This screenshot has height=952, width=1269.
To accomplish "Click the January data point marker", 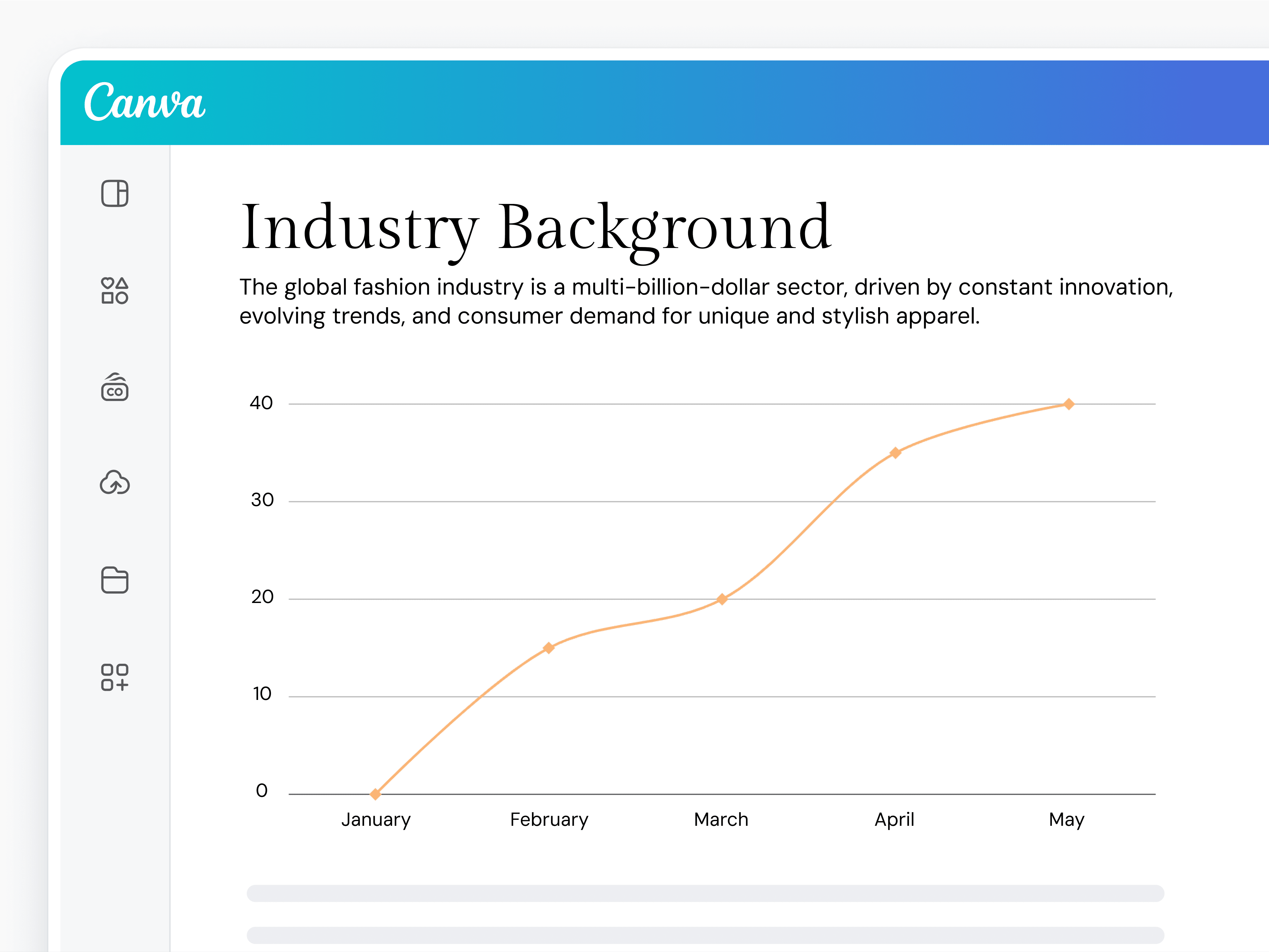I will 375,794.
